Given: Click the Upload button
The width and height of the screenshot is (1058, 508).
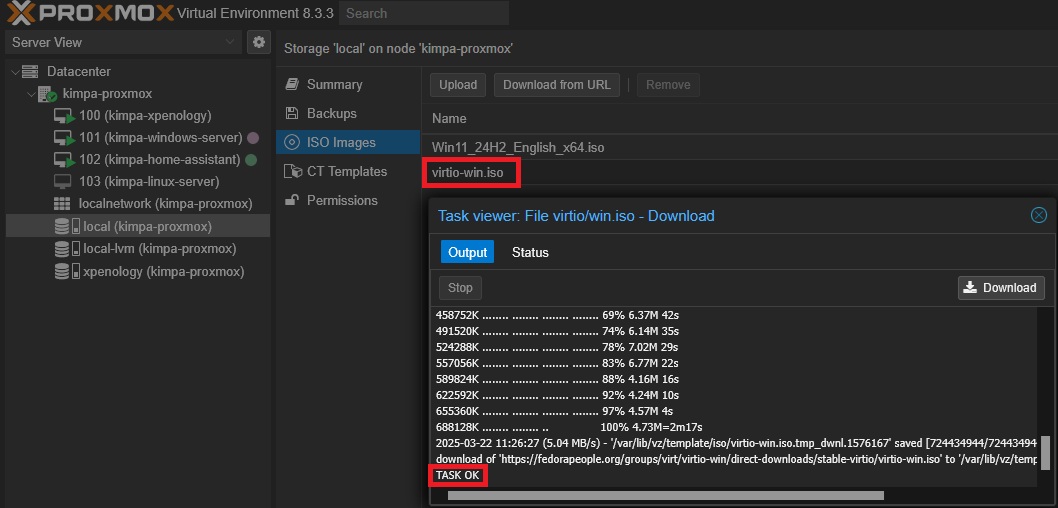Looking at the screenshot, I should click(458, 85).
